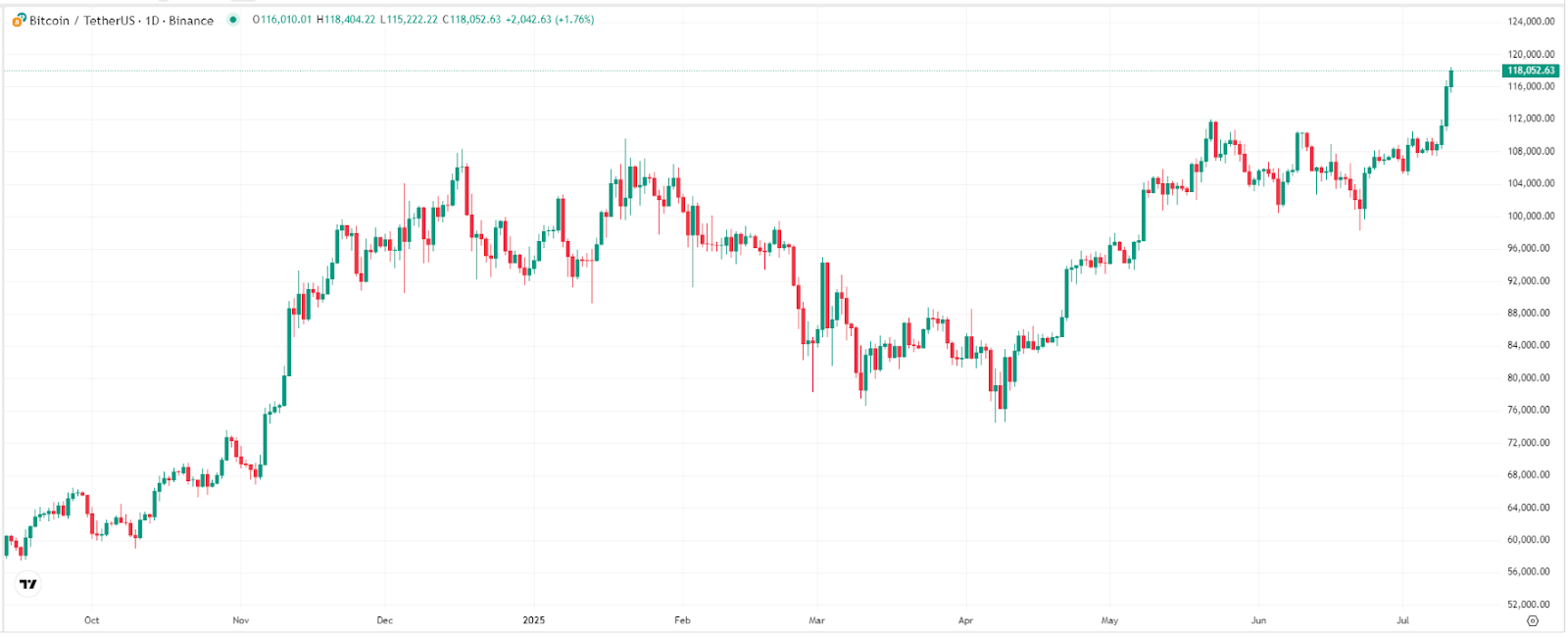Click the Jul label on time axis

pos(1402,619)
